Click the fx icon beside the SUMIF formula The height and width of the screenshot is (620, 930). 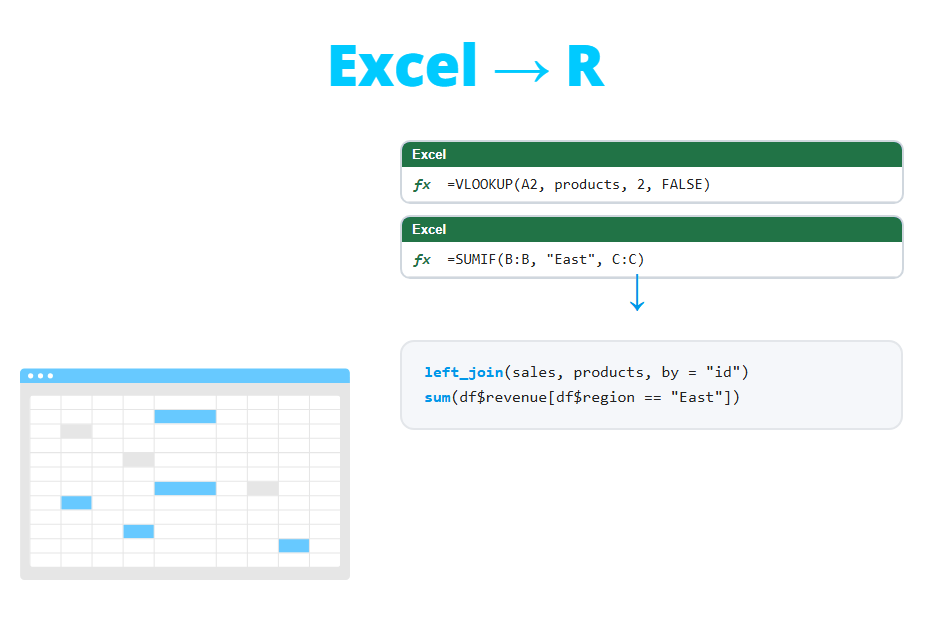[422, 260]
